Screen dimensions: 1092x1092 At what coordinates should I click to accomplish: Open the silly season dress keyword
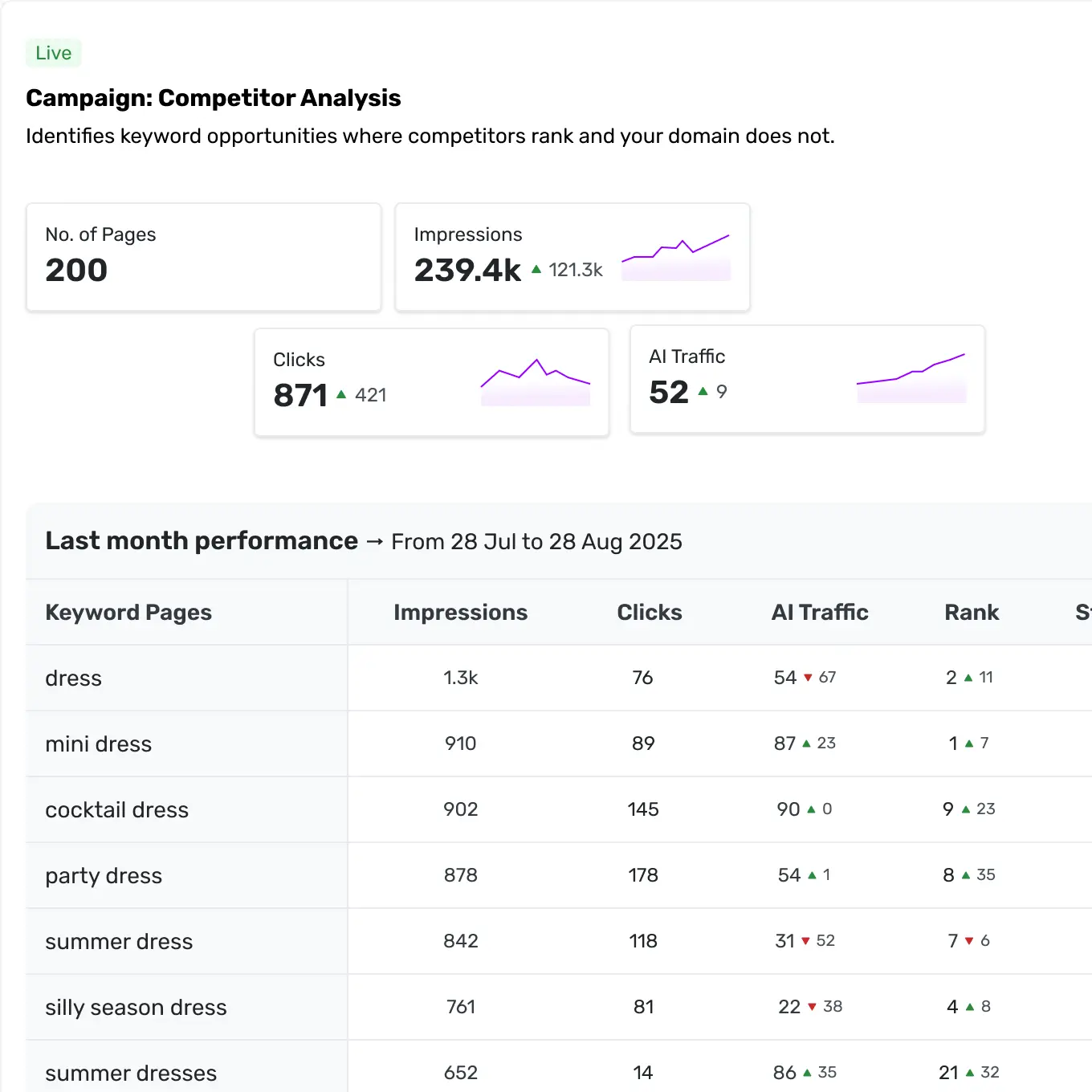tap(136, 1008)
